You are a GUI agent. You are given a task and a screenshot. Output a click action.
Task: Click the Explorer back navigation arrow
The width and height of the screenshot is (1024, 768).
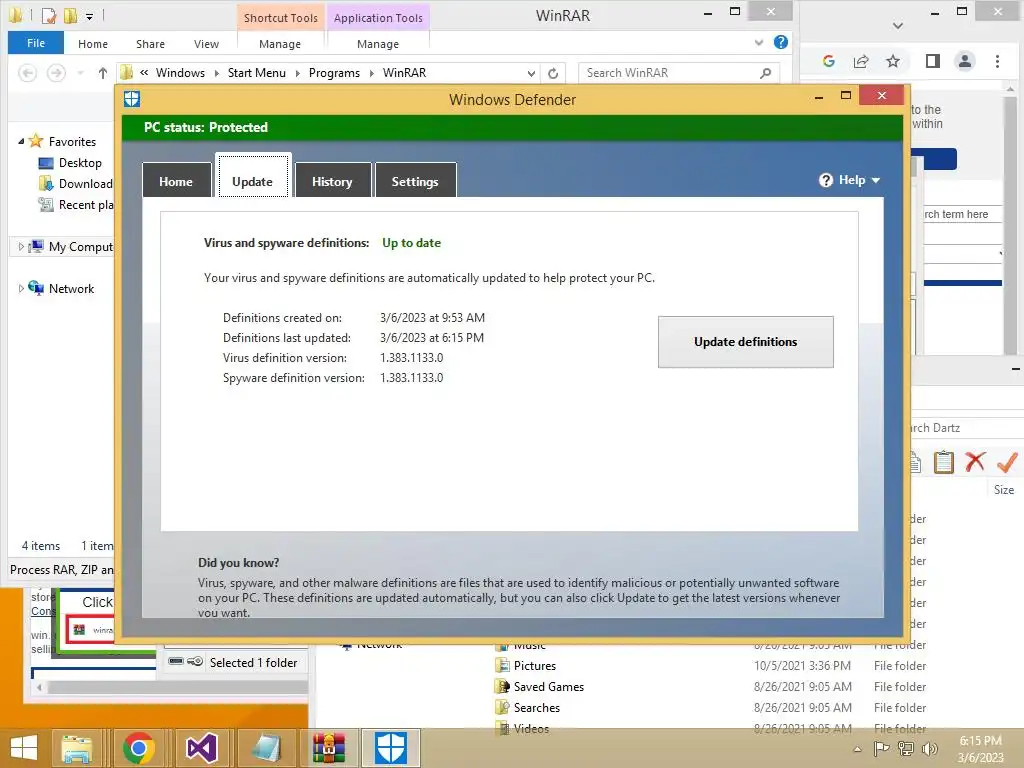(27, 72)
